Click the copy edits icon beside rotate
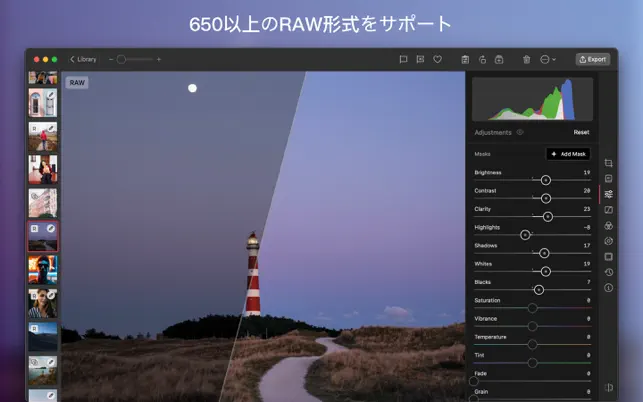 pyautogui.click(x=499, y=59)
